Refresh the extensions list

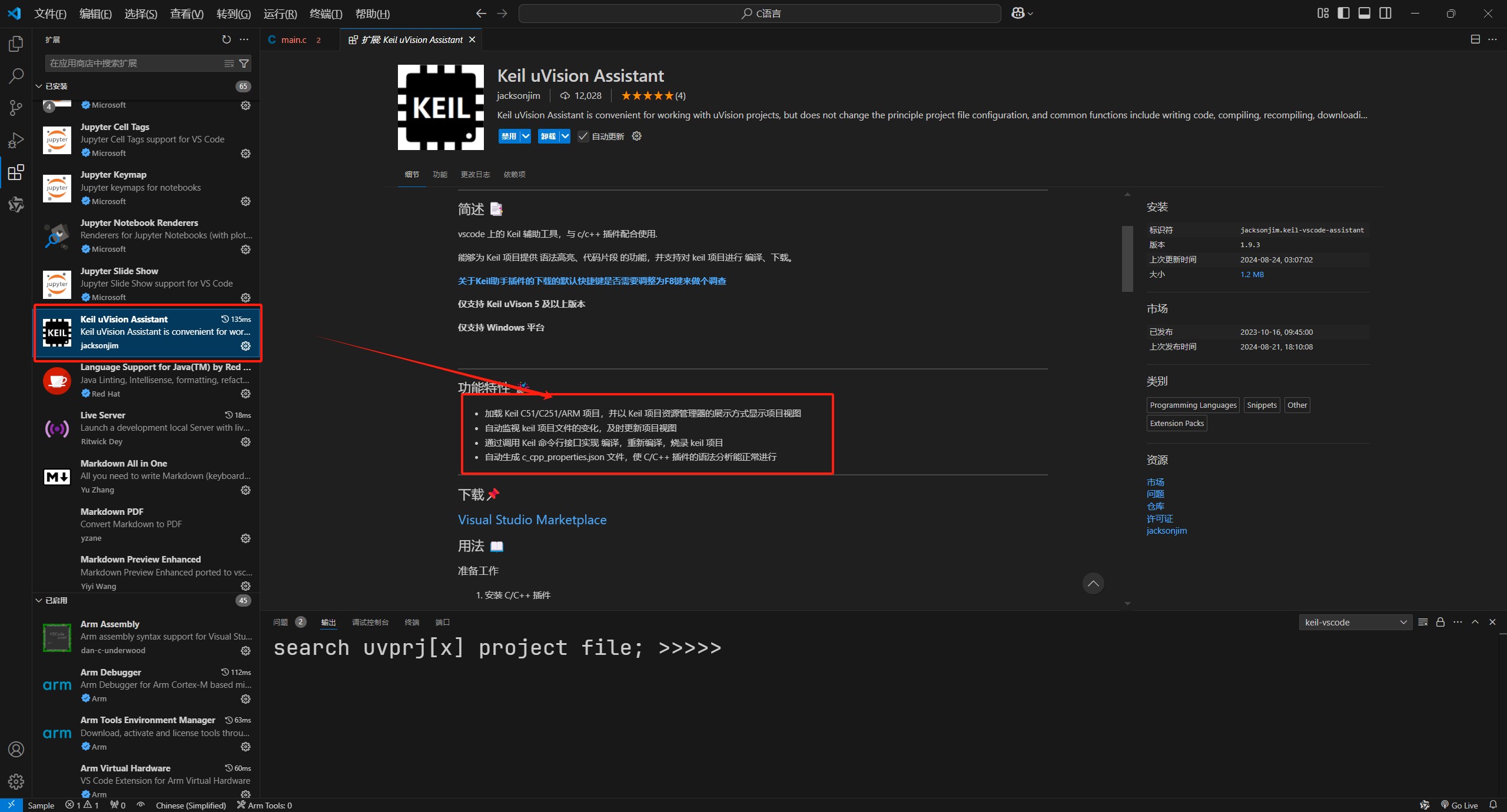pyautogui.click(x=227, y=39)
